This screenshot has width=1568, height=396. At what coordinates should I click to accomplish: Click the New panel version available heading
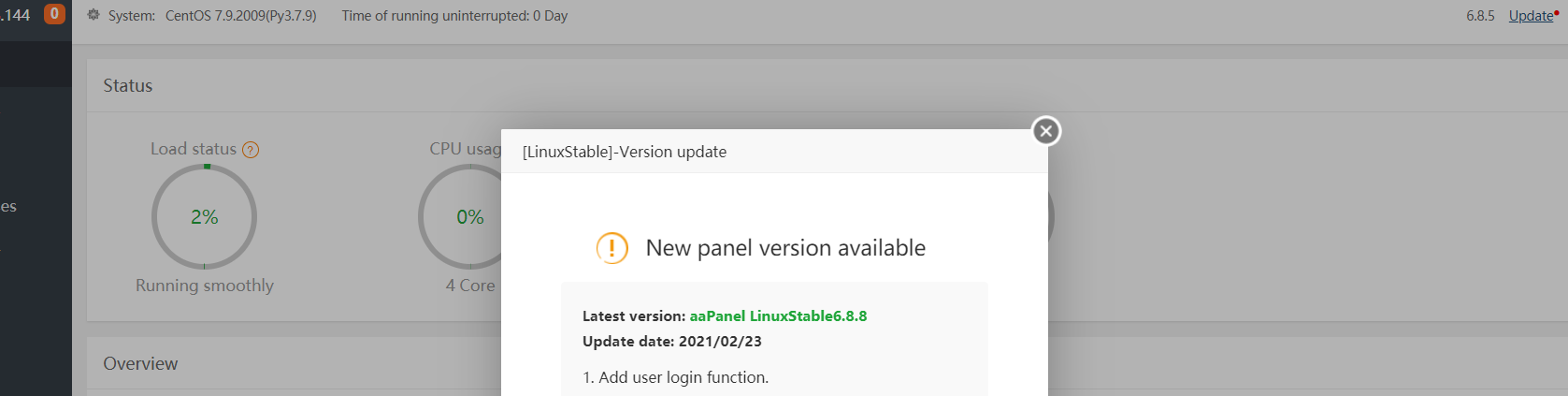coord(785,248)
